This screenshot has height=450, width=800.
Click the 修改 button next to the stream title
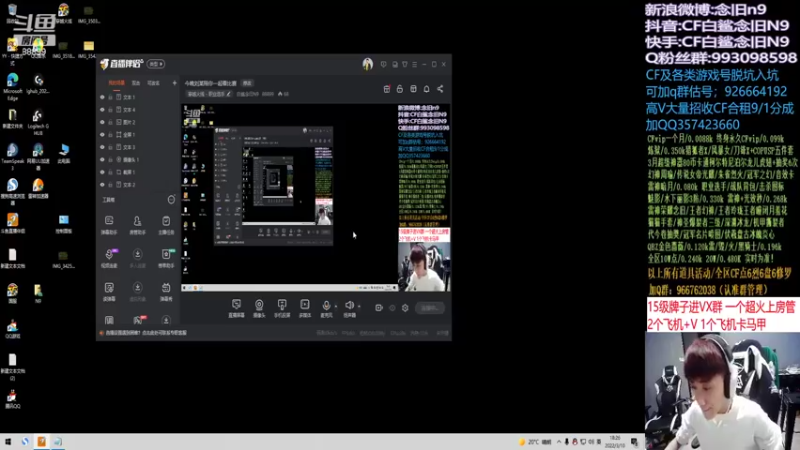pyautogui.click(x=247, y=83)
